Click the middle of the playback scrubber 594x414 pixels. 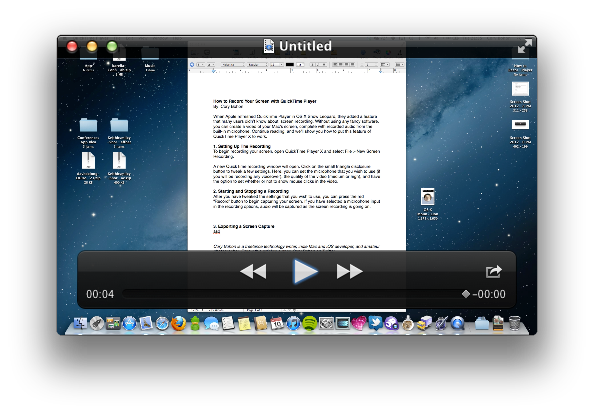pos(294,294)
